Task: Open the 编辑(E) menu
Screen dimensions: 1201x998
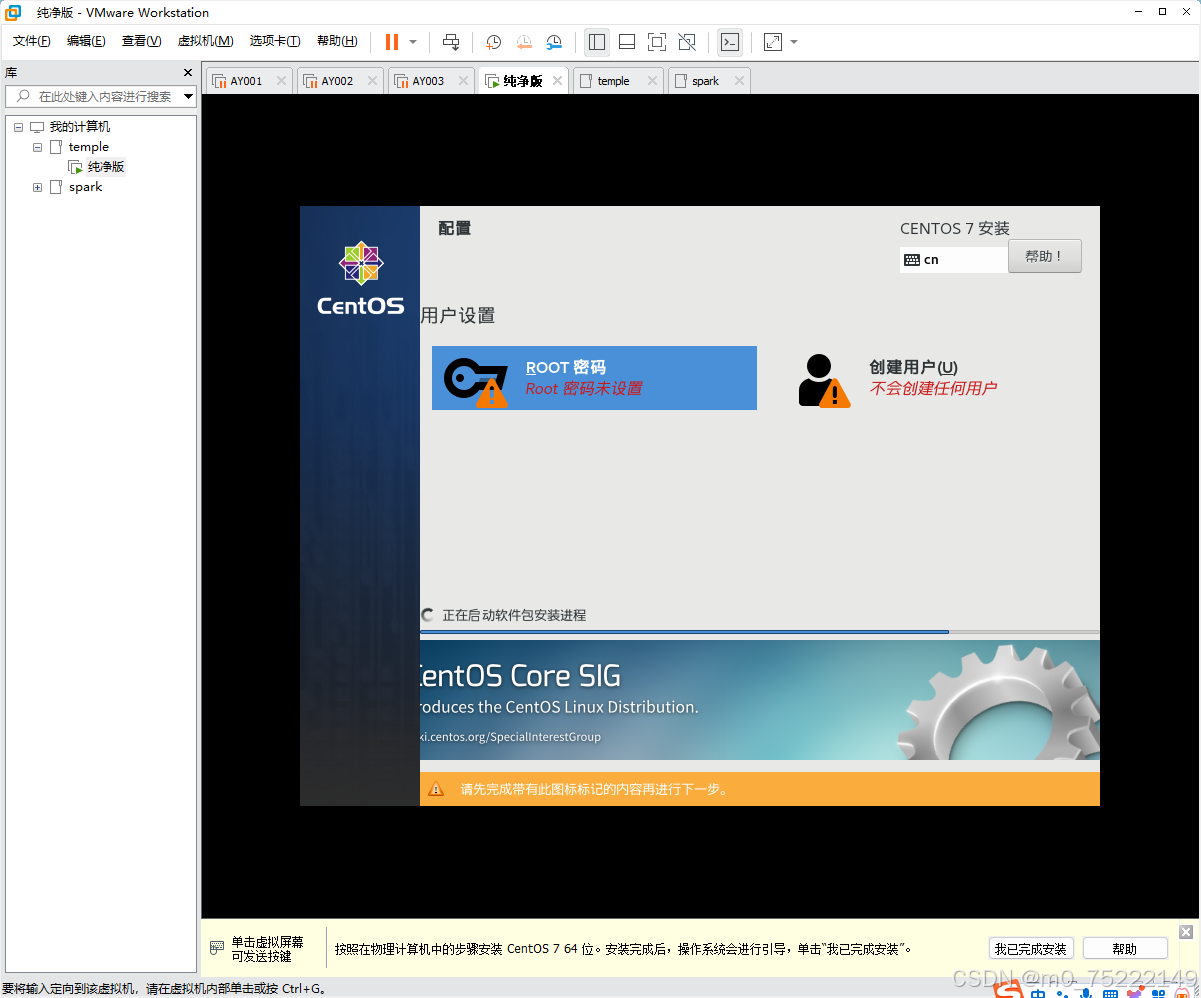Action: click(x=86, y=41)
